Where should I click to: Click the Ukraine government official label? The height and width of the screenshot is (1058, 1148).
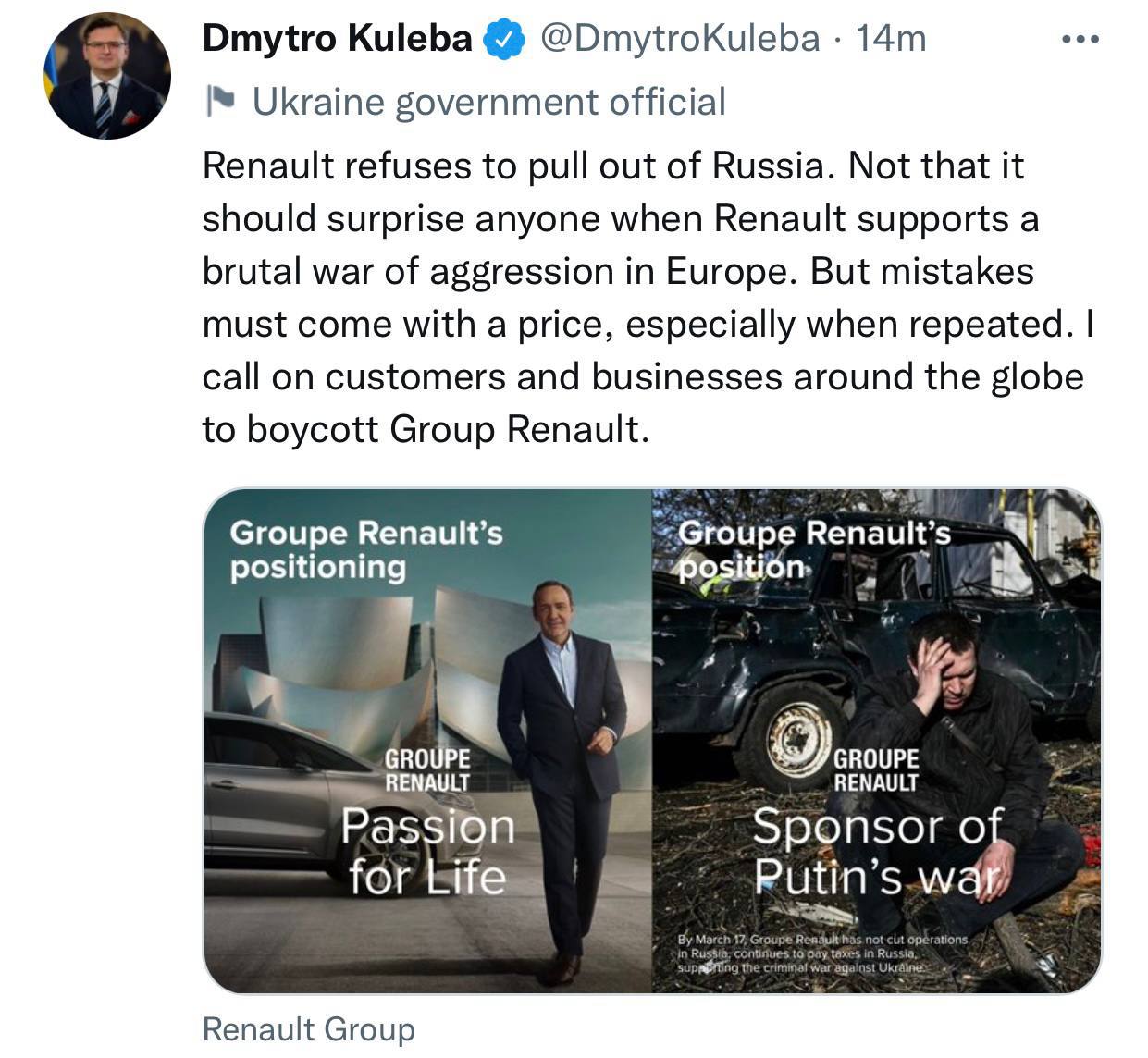coord(488,102)
